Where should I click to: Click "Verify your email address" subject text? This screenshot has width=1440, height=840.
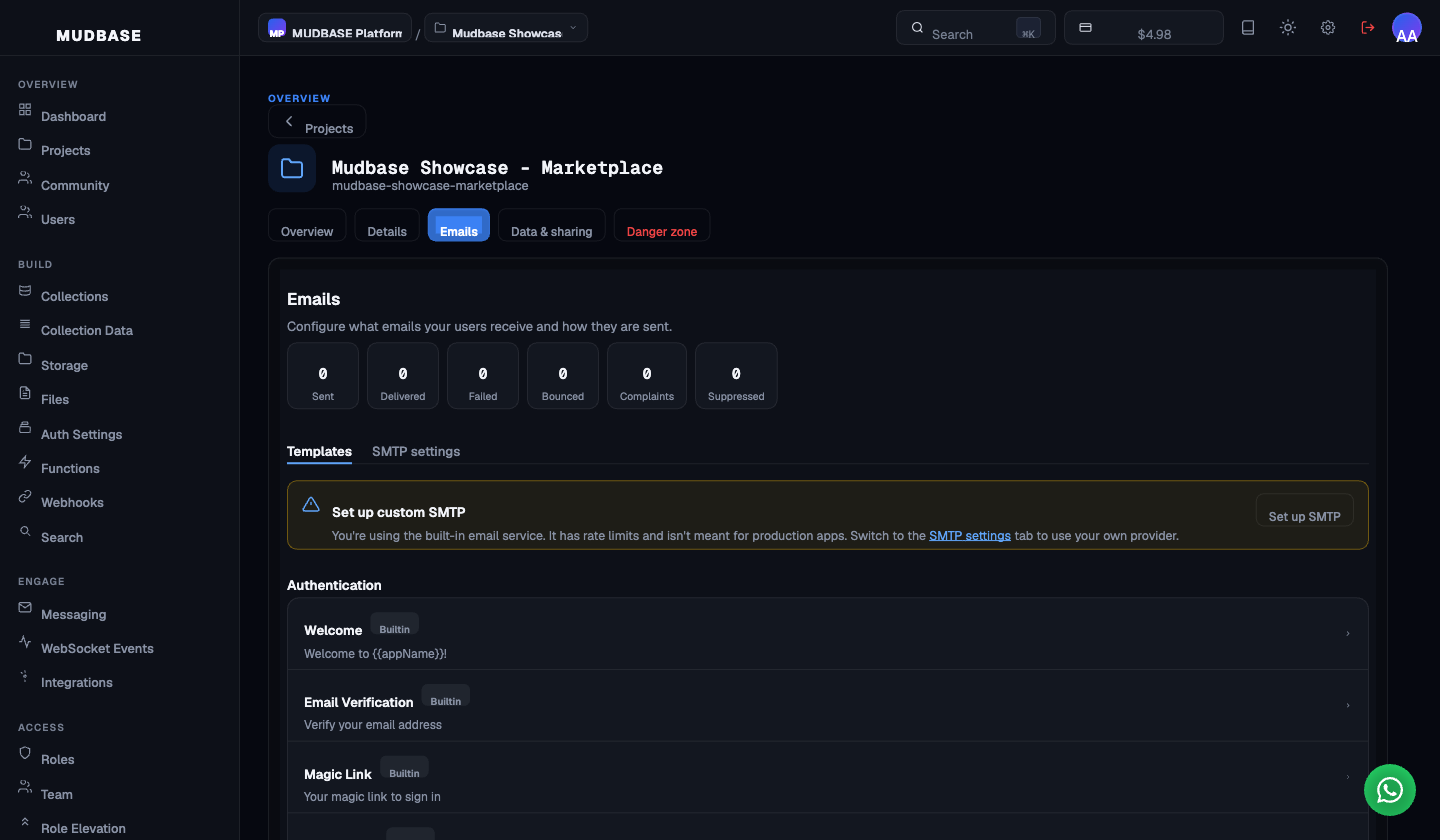click(x=373, y=725)
